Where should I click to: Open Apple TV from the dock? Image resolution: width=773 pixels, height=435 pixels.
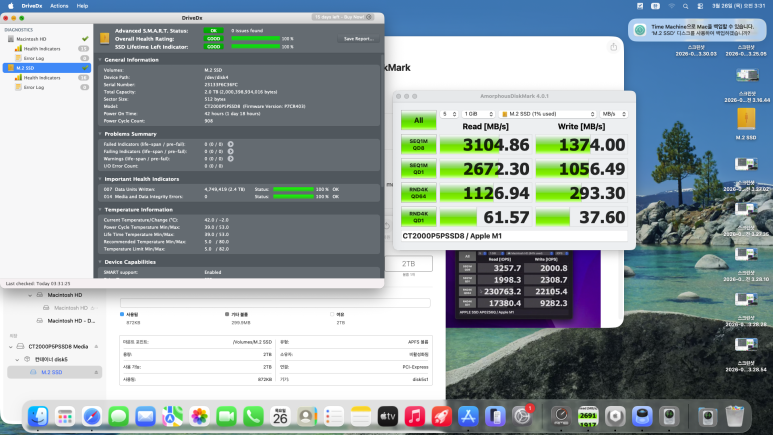[x=387, y=417]
